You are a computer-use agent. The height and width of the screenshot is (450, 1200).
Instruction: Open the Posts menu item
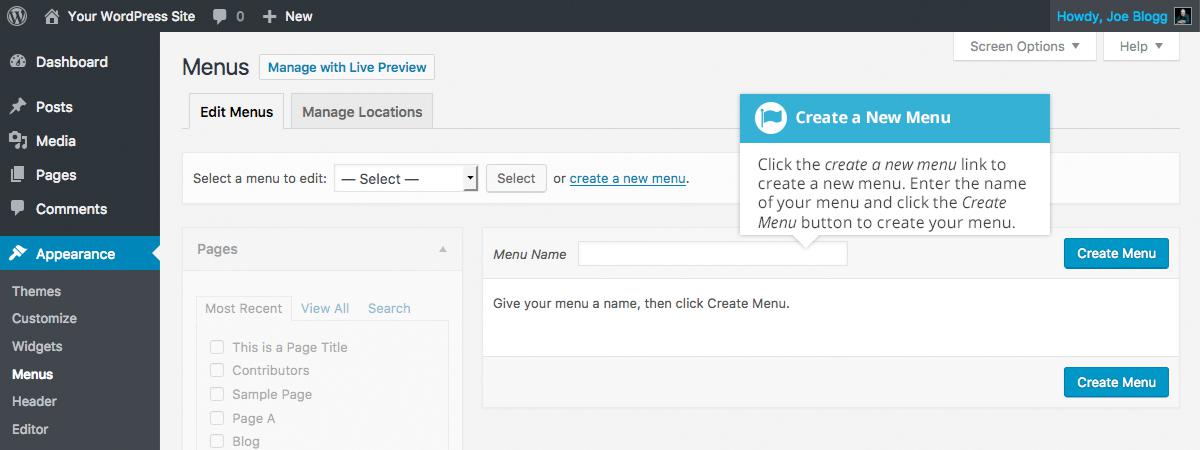click(80, 107)
